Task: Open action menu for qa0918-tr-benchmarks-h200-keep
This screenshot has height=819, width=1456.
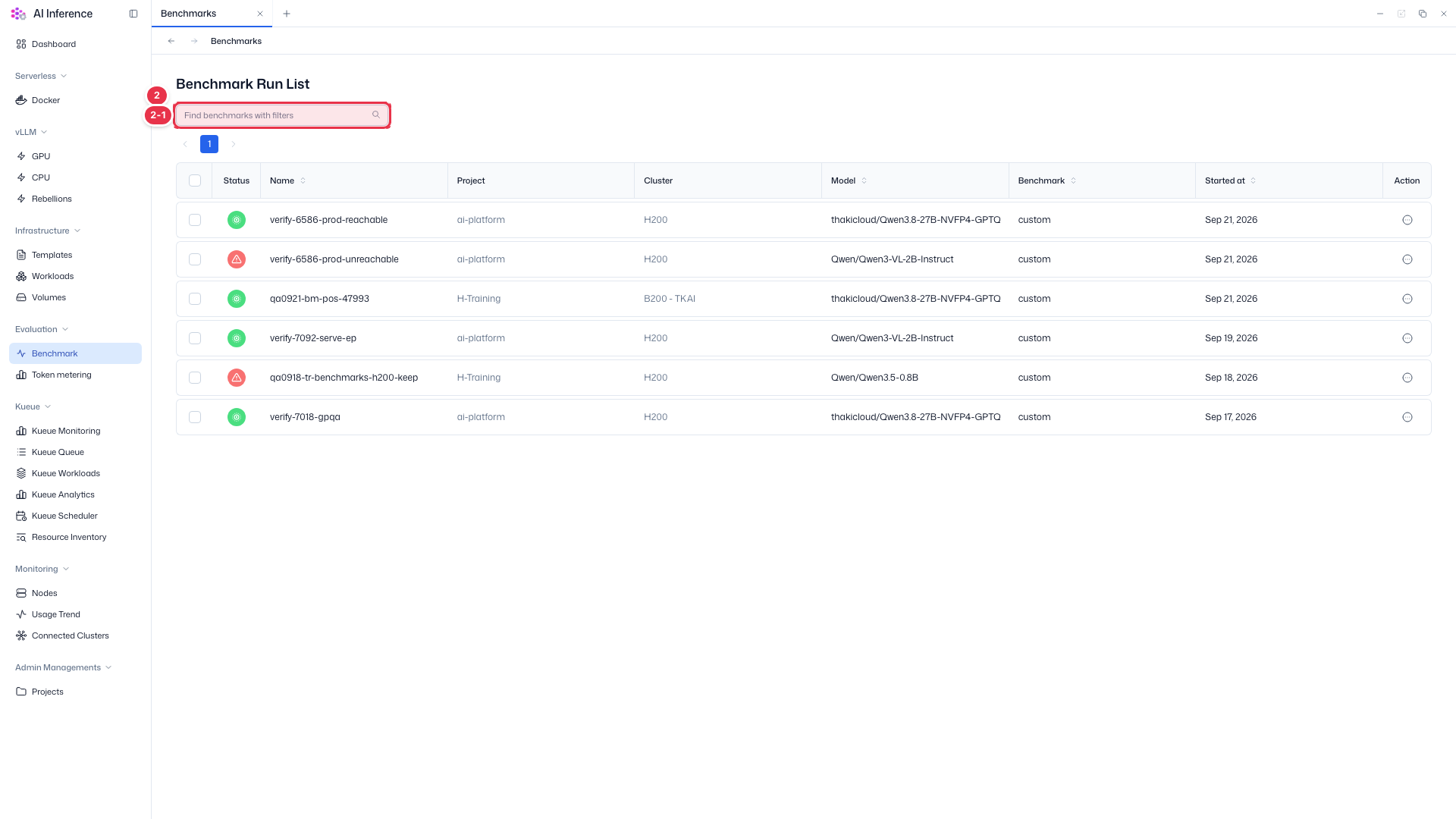Action: pos(1407,378)
